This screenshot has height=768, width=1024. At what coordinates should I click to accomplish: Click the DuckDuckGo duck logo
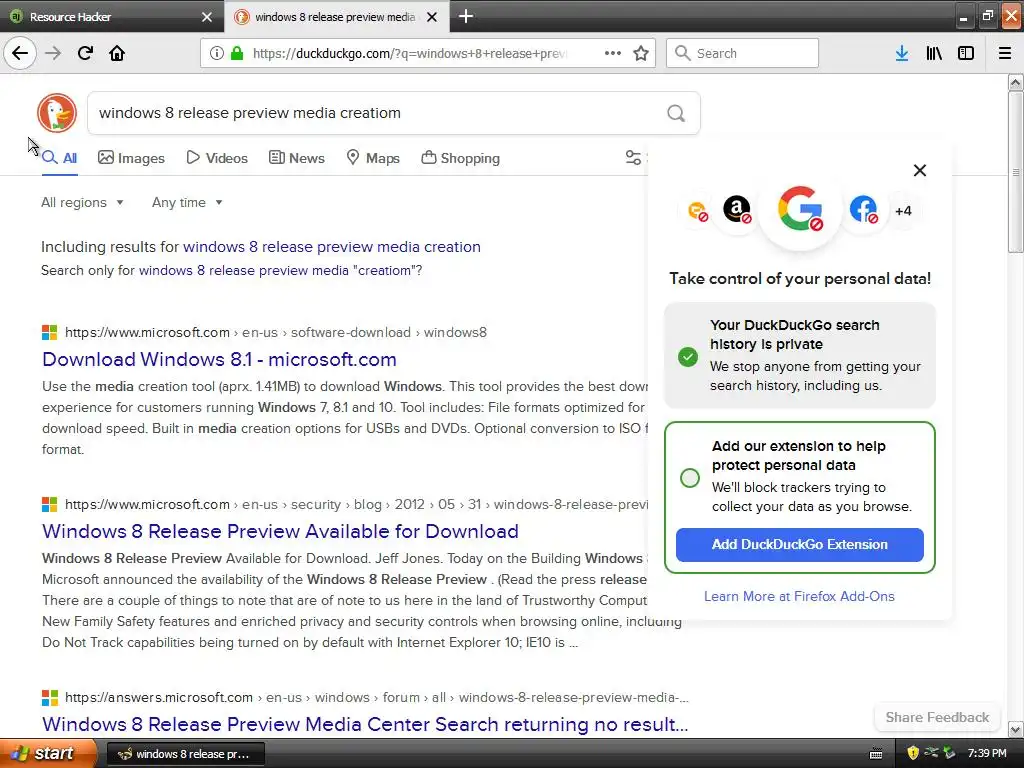(57, 113)
